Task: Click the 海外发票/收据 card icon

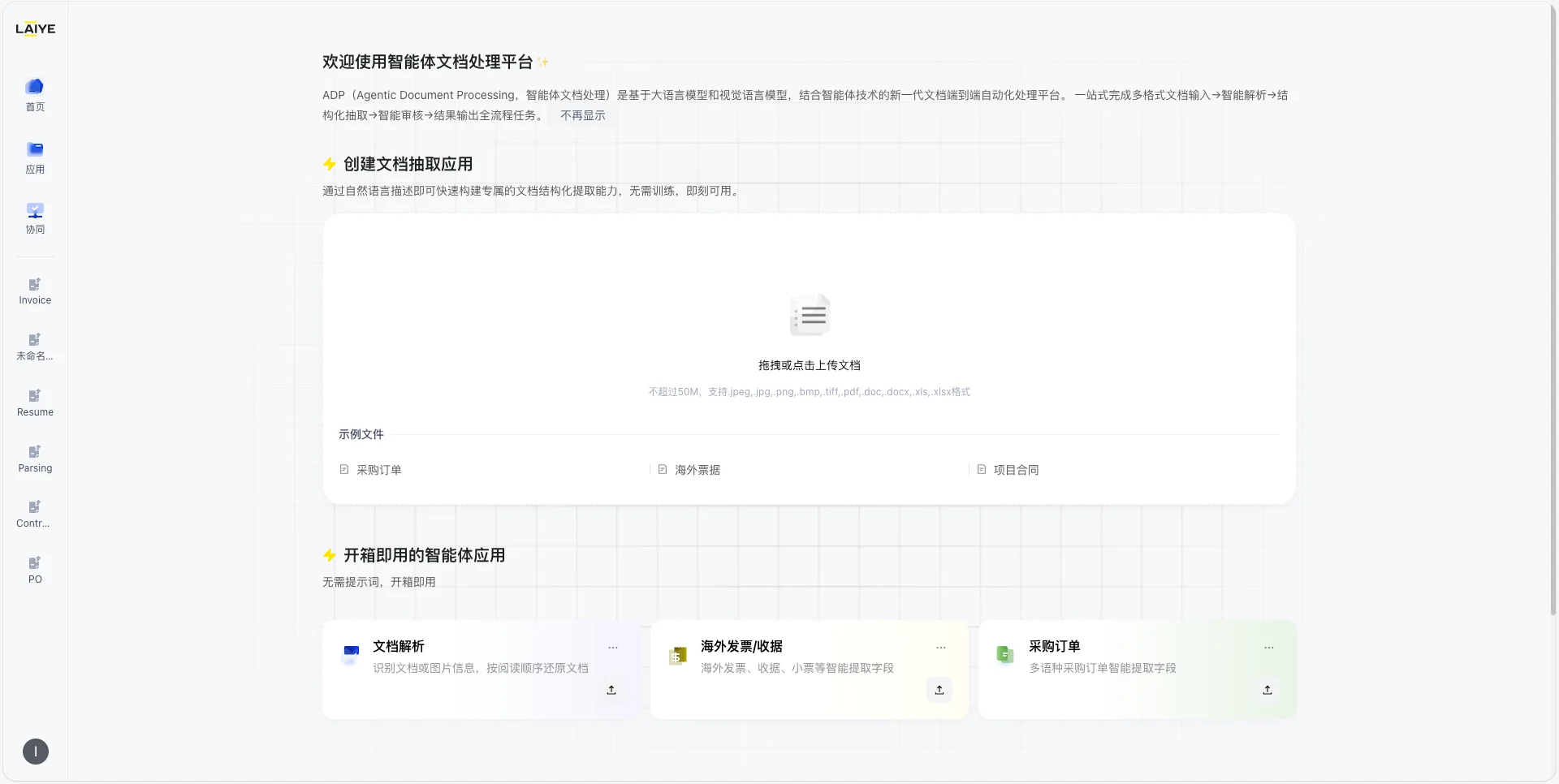Action: [678, 656]
